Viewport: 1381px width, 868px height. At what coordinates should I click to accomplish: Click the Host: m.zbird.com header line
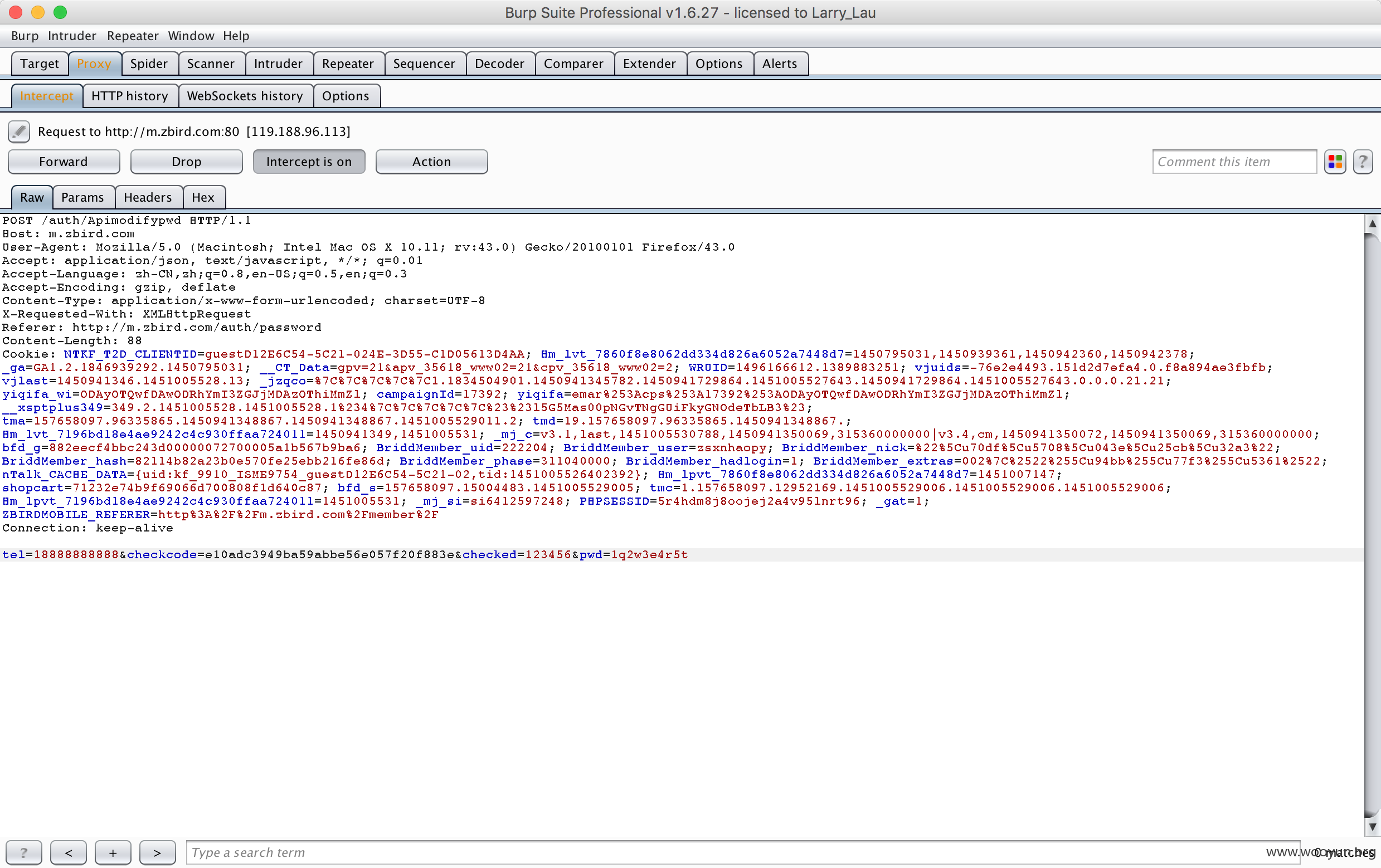(x=68, y=234)
